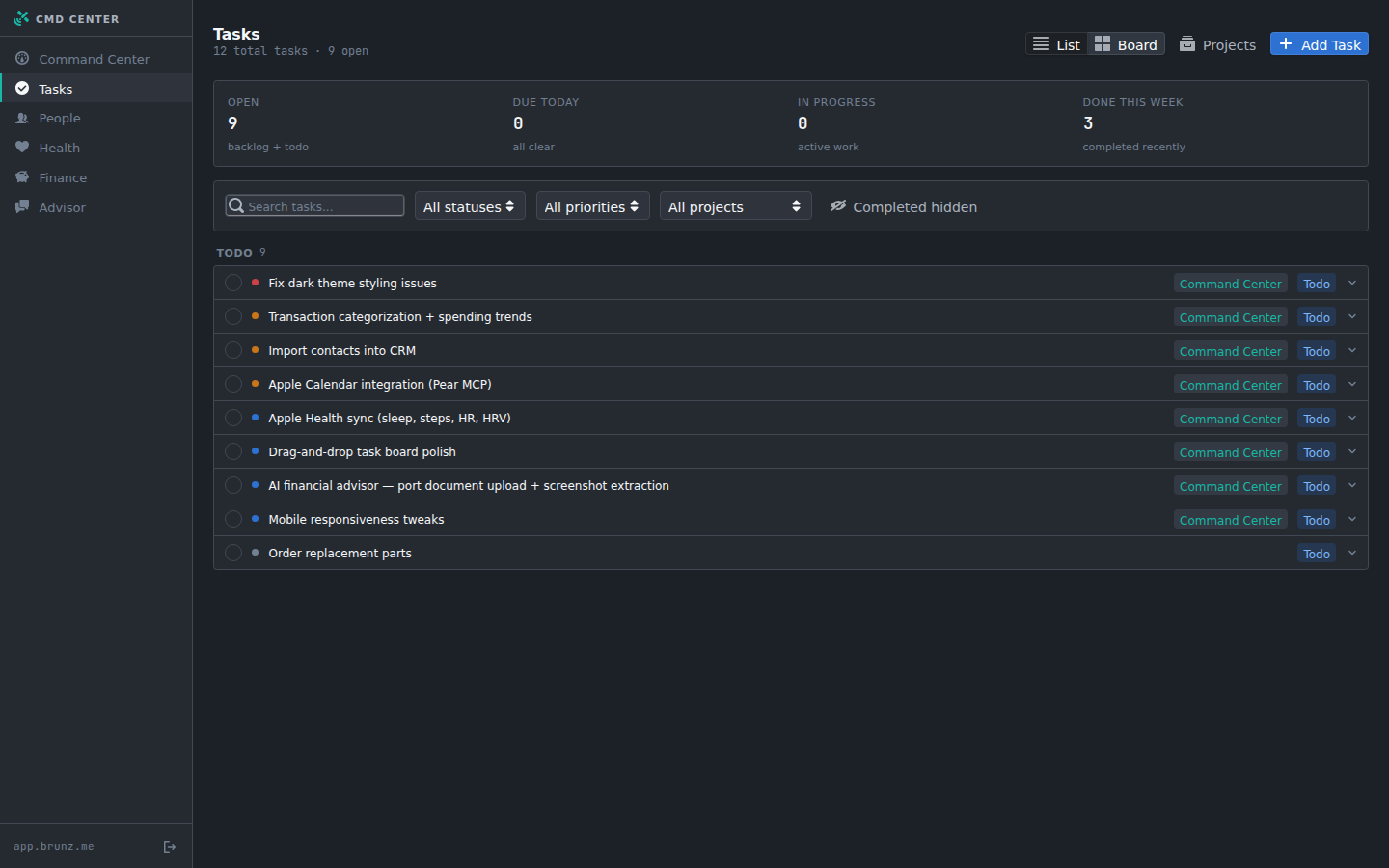Open the Advisor section

pos(95,207)
